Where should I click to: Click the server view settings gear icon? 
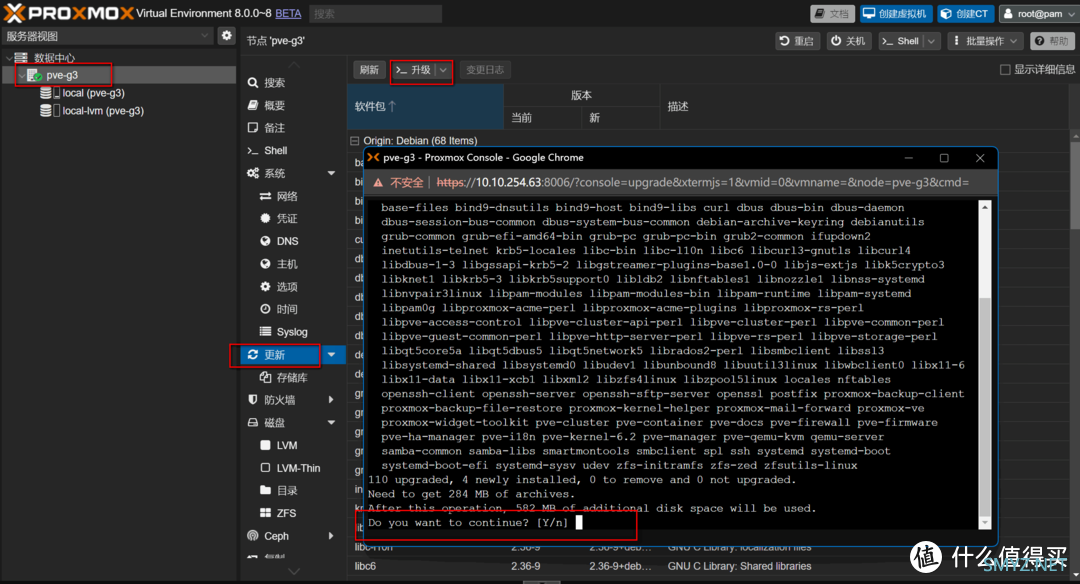(227, 36)
